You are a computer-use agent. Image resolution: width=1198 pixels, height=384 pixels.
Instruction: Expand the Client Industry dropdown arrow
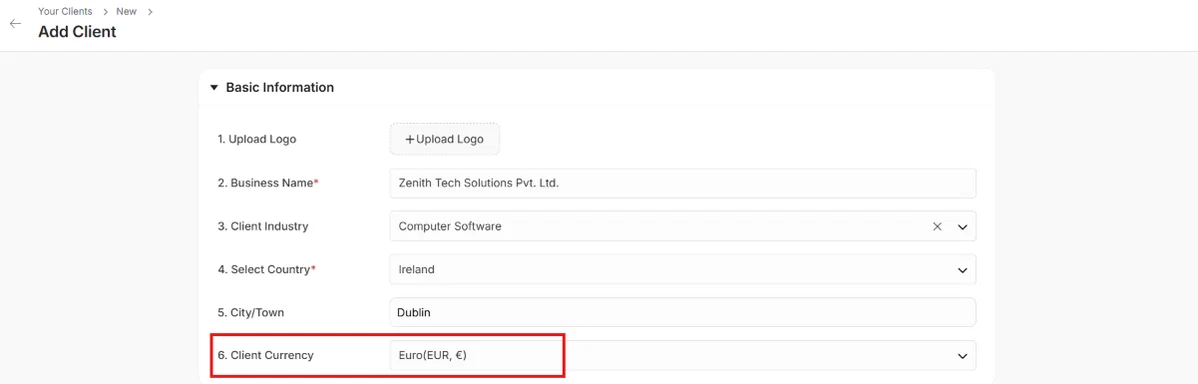click(x=963, y=227)
